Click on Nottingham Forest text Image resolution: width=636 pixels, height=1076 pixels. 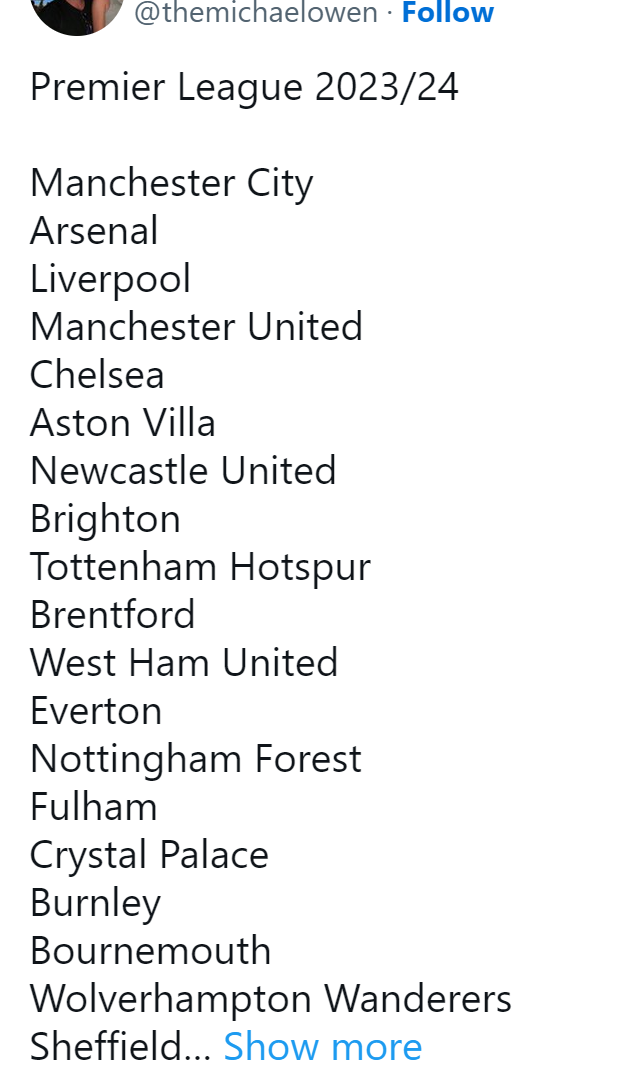pos(196,759)
